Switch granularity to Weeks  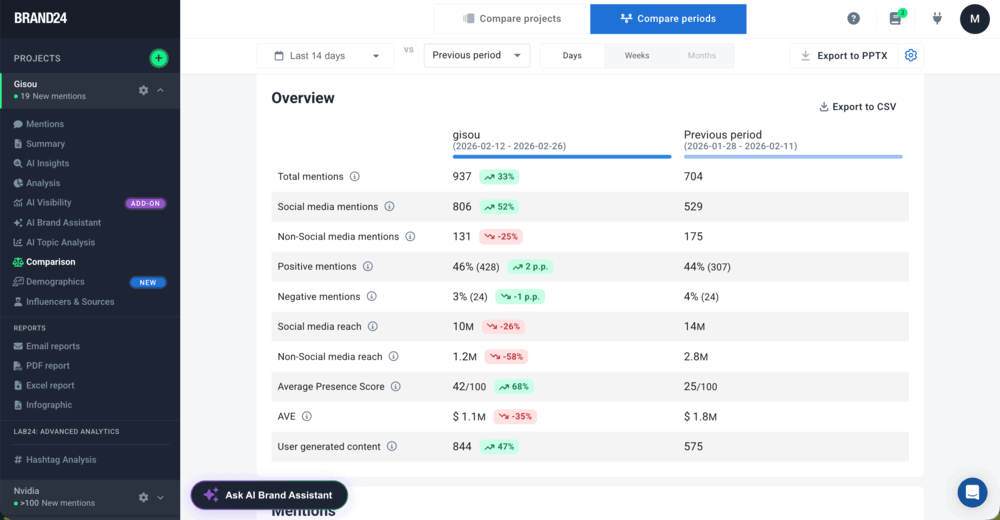637,56
